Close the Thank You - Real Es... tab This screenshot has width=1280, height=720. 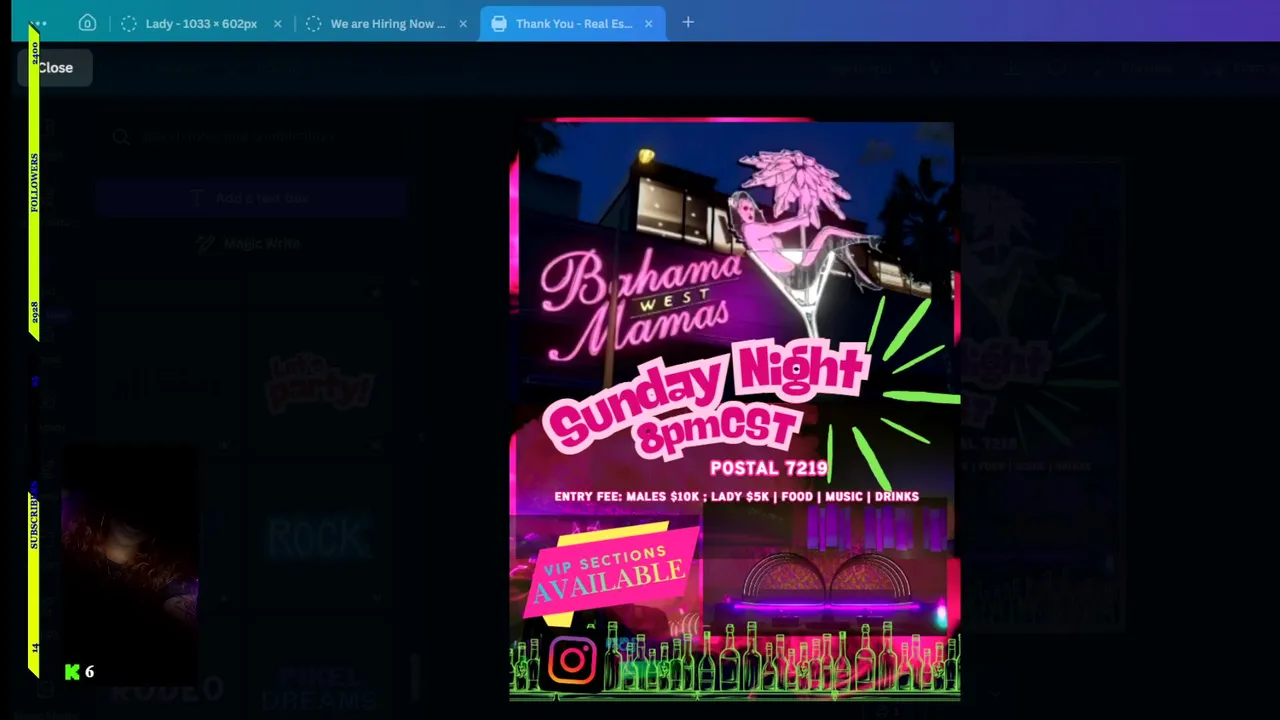pos(649,23)
